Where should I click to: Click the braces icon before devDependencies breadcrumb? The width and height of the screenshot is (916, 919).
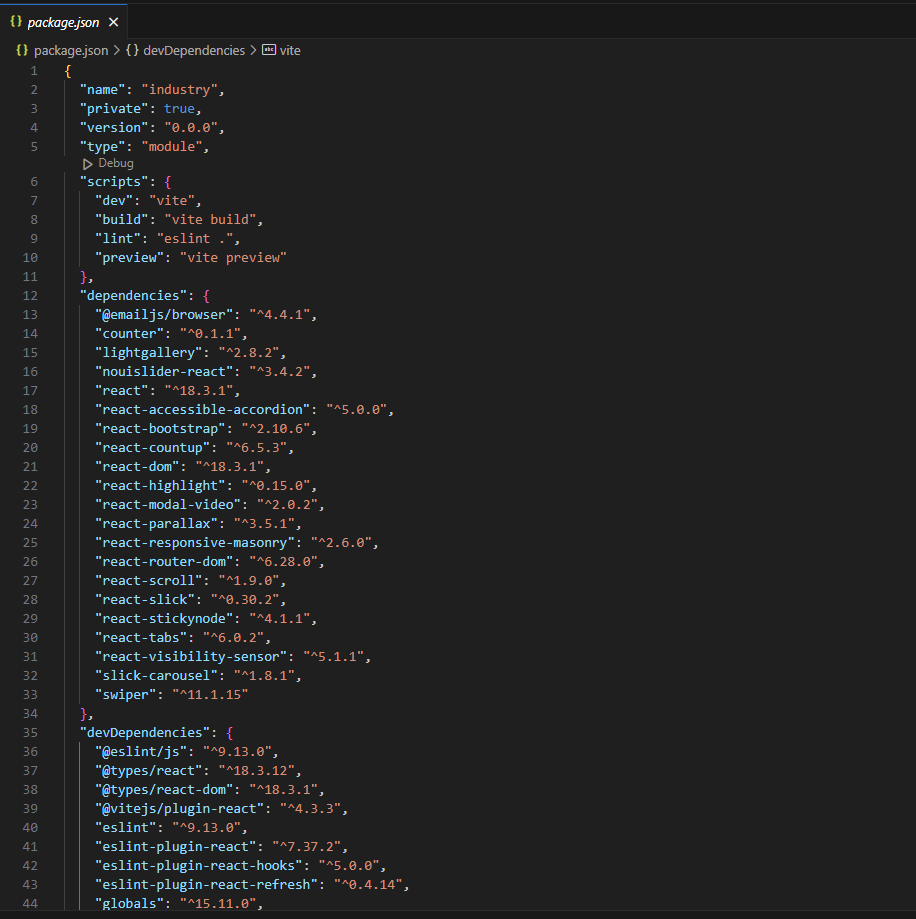coord(132,50)
